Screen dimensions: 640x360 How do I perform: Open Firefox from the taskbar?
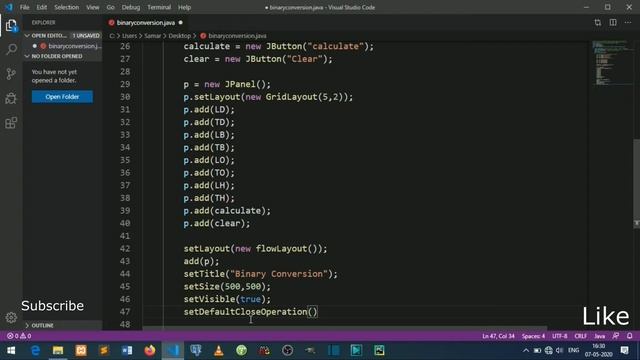point(150,350)
